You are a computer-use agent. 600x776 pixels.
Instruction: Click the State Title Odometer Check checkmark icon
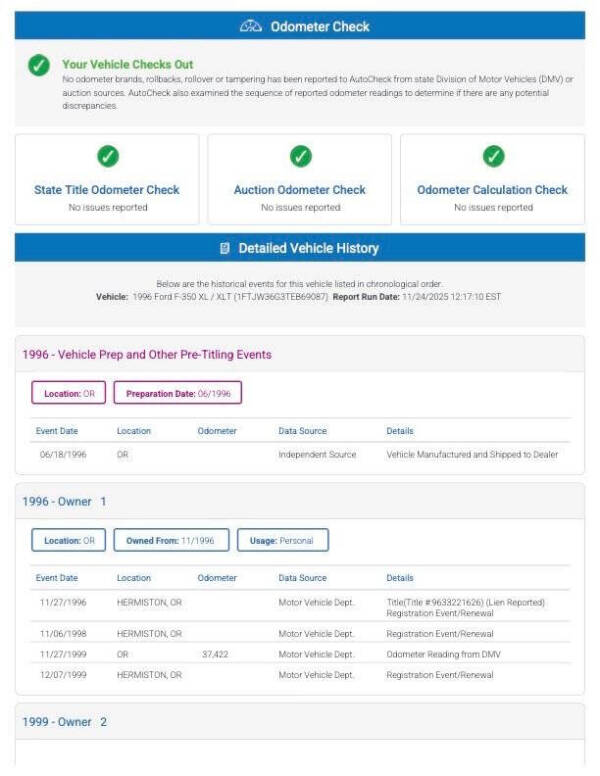coord(107,156)
